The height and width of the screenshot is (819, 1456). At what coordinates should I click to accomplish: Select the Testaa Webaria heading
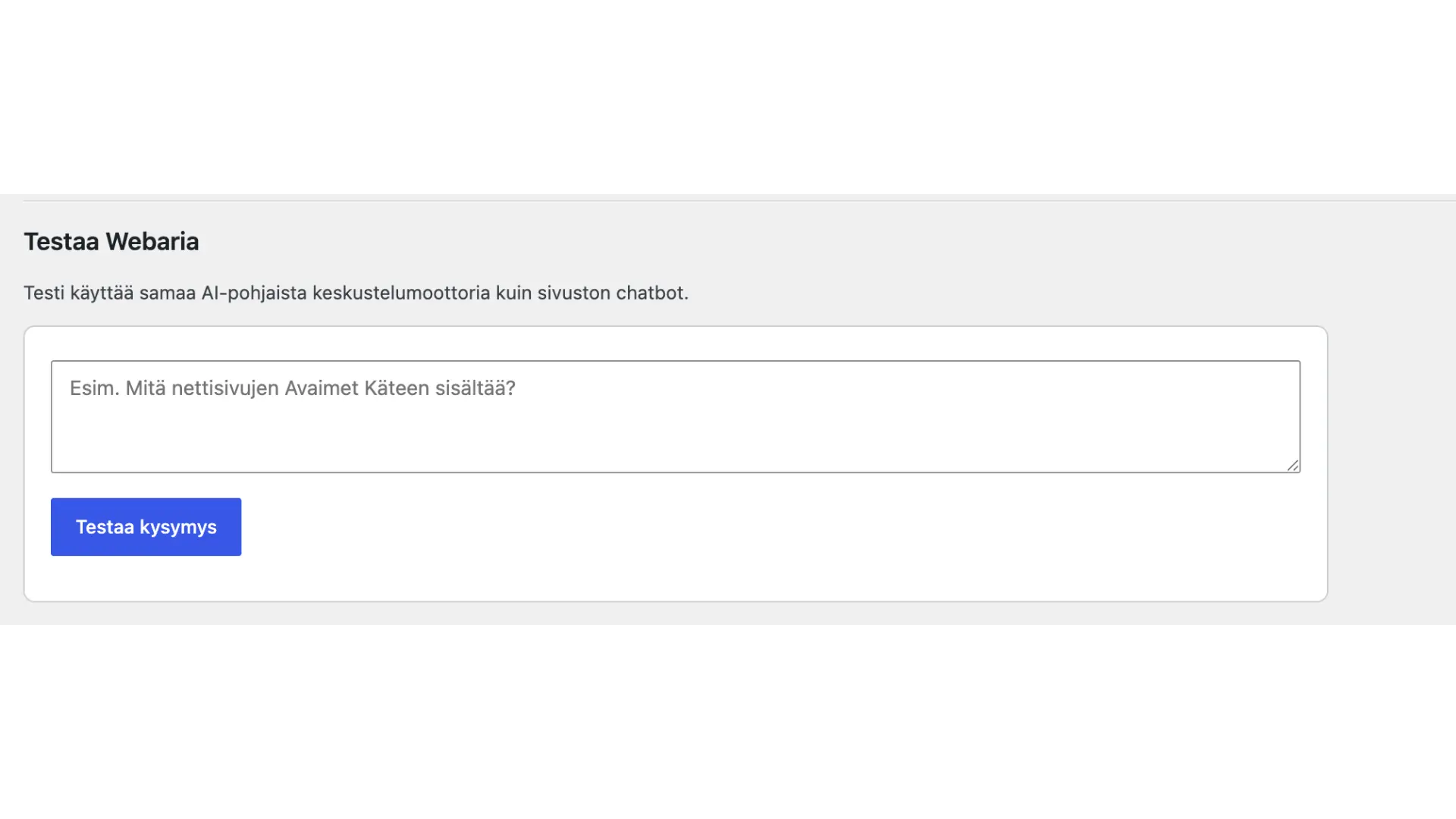(111, 241)
